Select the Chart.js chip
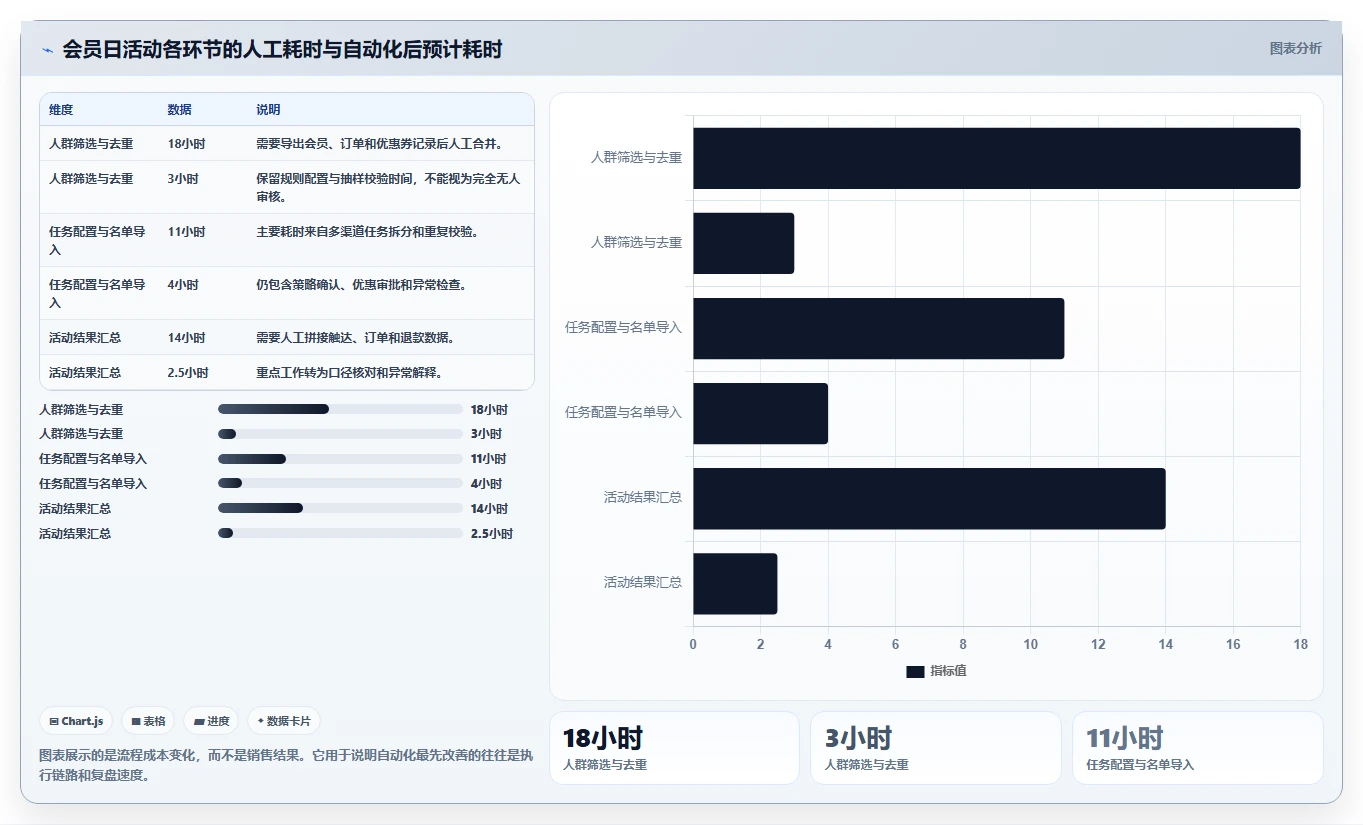The image size is (1363, 825). 76,721
